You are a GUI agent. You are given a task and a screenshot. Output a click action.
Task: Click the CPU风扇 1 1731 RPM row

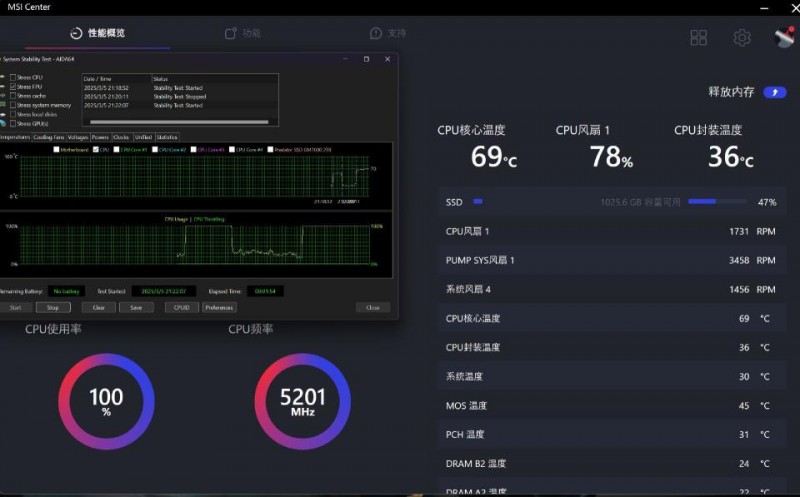tap(611, 231)
